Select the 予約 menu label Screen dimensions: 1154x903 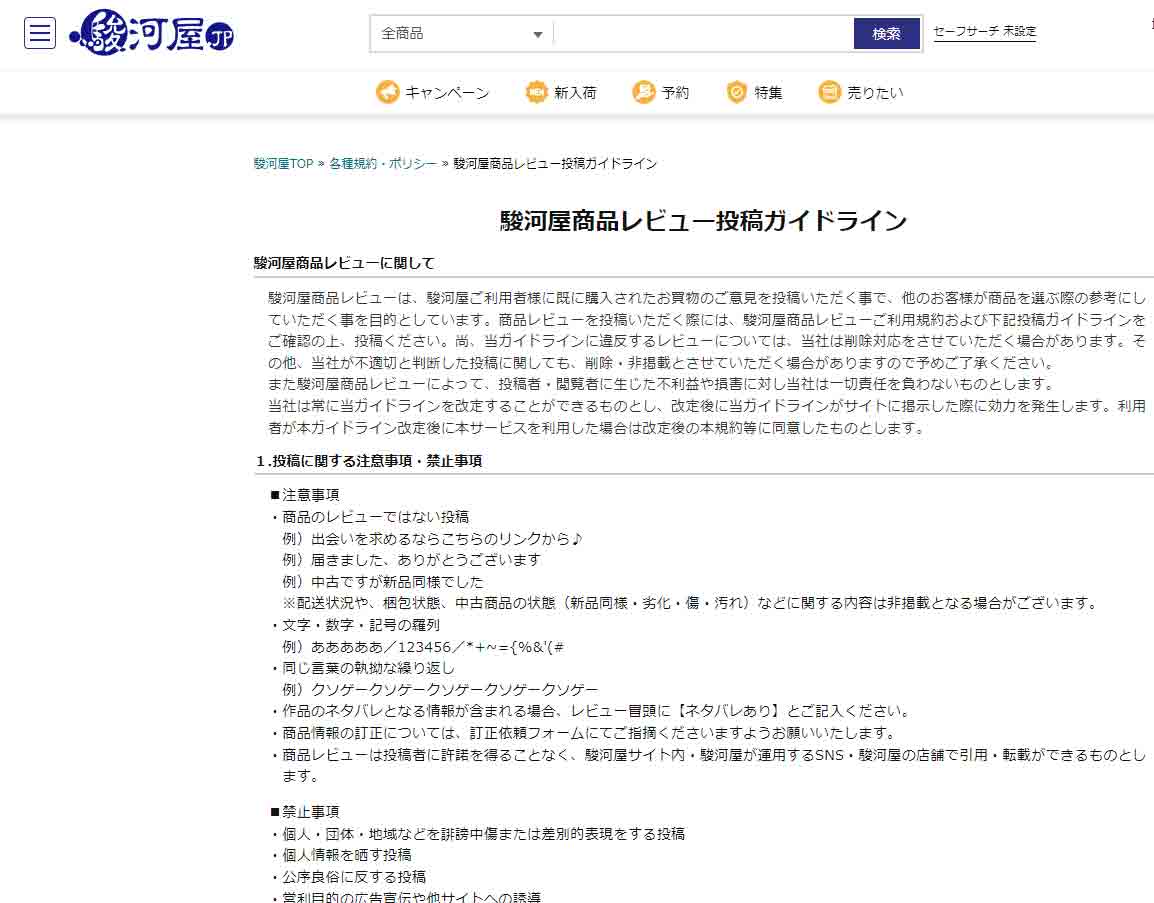(x=675, y=93)
